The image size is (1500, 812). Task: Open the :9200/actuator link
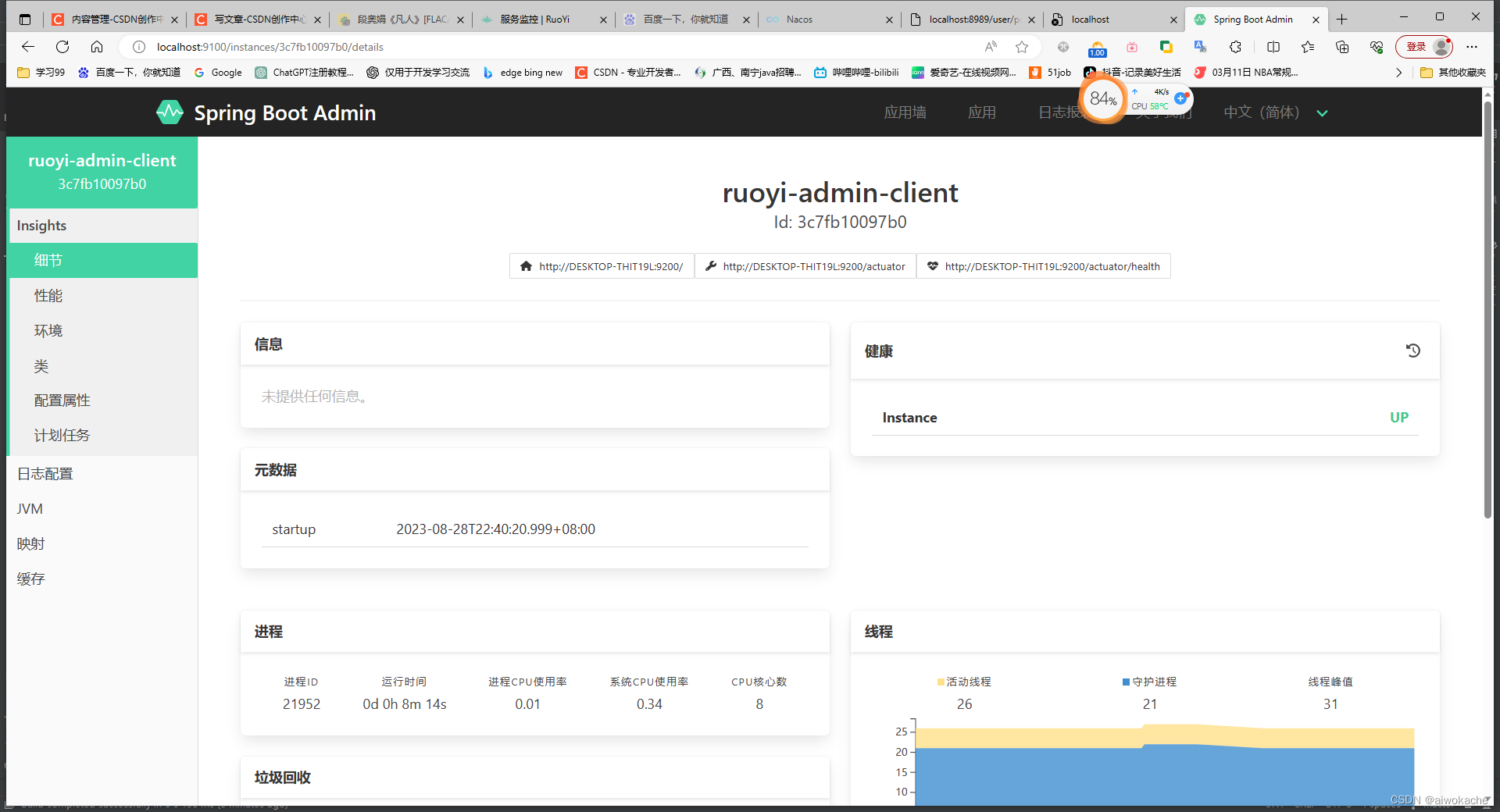point(805,266)
